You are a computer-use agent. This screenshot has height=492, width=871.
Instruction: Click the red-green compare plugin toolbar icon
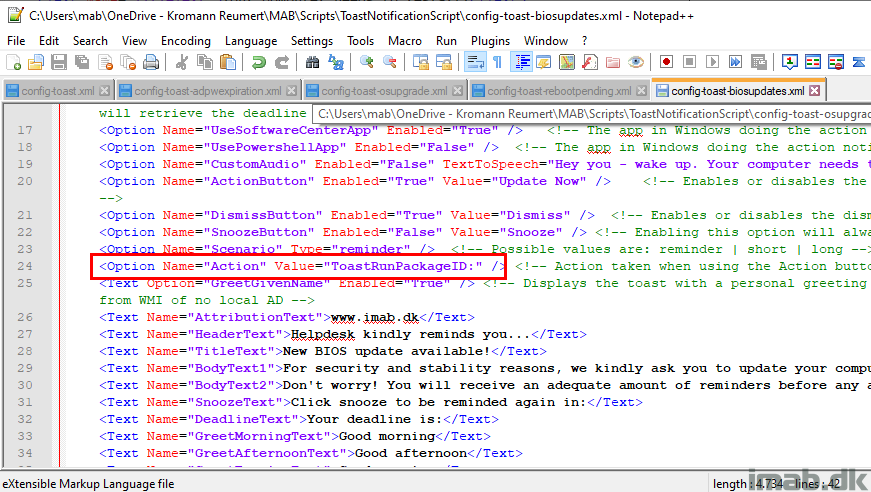click(813, 62)
